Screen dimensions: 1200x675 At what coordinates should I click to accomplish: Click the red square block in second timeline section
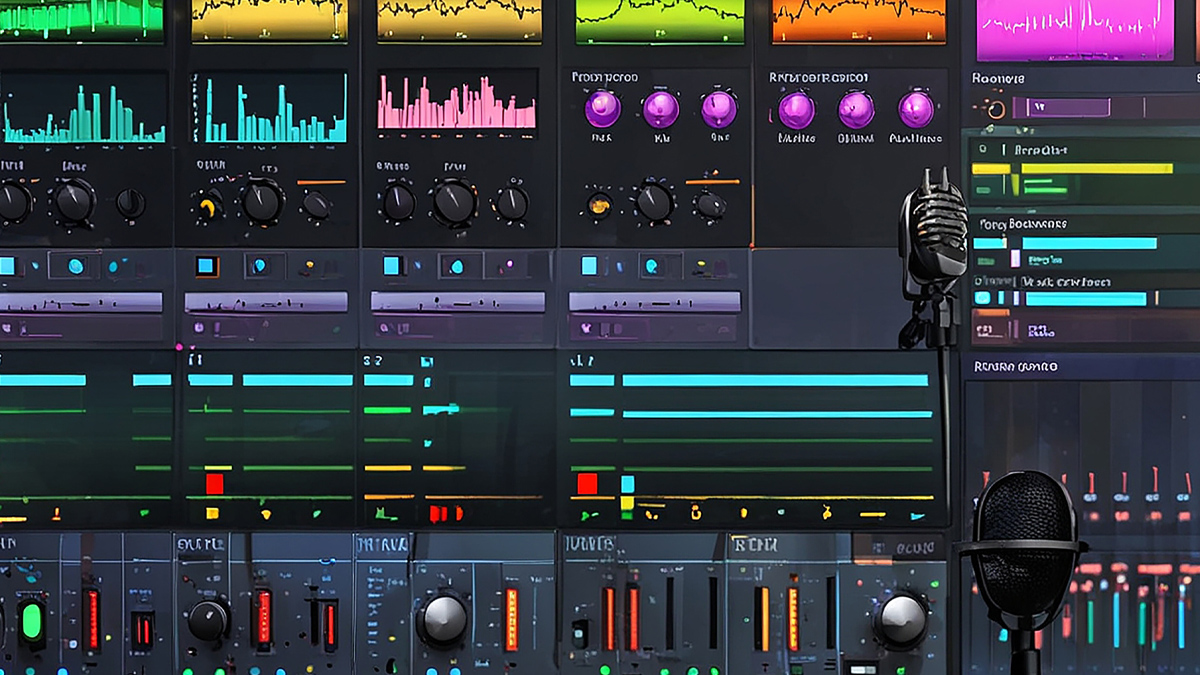tap(214, 484)
